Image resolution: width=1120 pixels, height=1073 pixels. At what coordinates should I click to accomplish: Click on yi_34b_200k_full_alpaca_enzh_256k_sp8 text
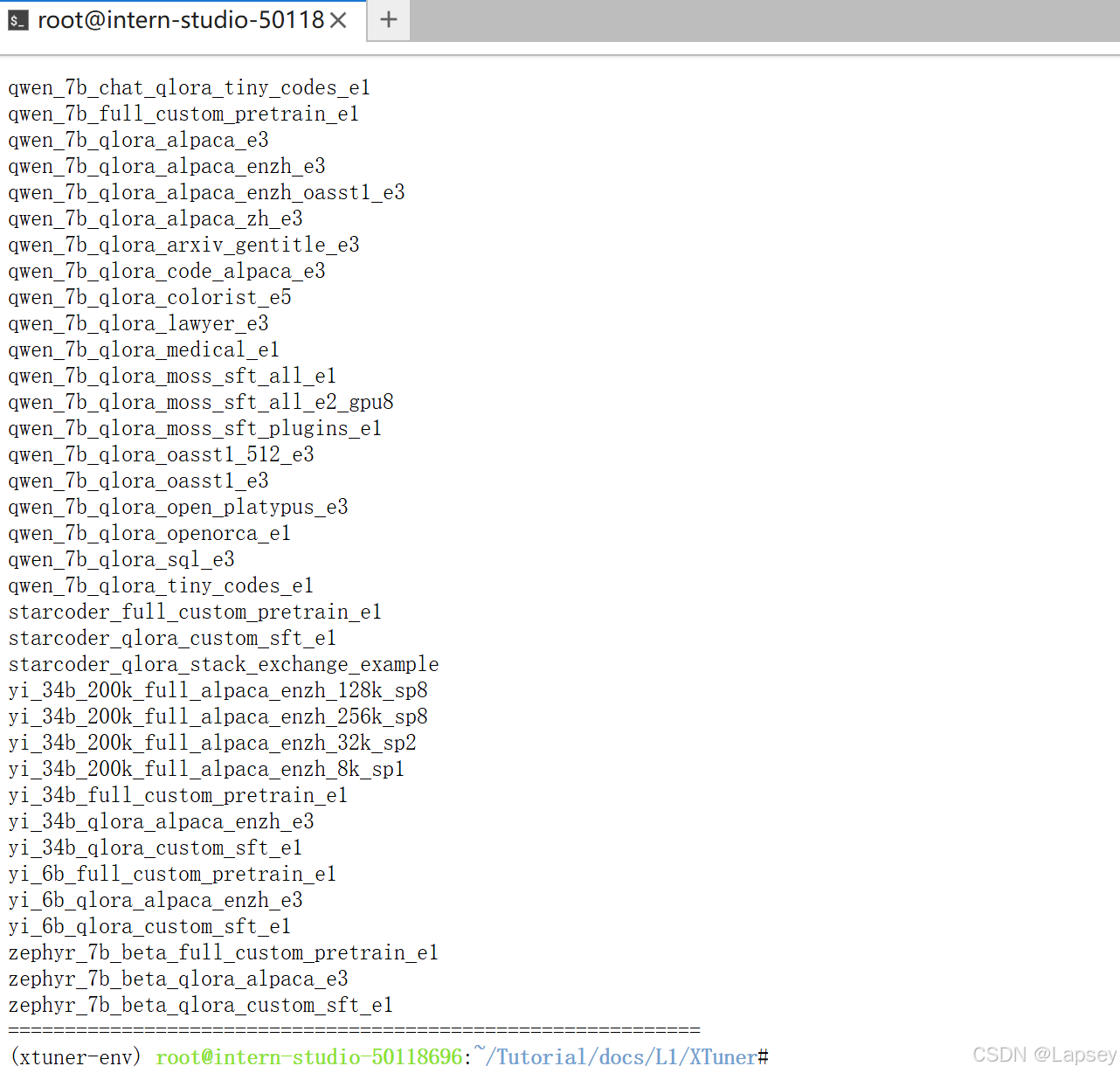[x=218, y=717]
